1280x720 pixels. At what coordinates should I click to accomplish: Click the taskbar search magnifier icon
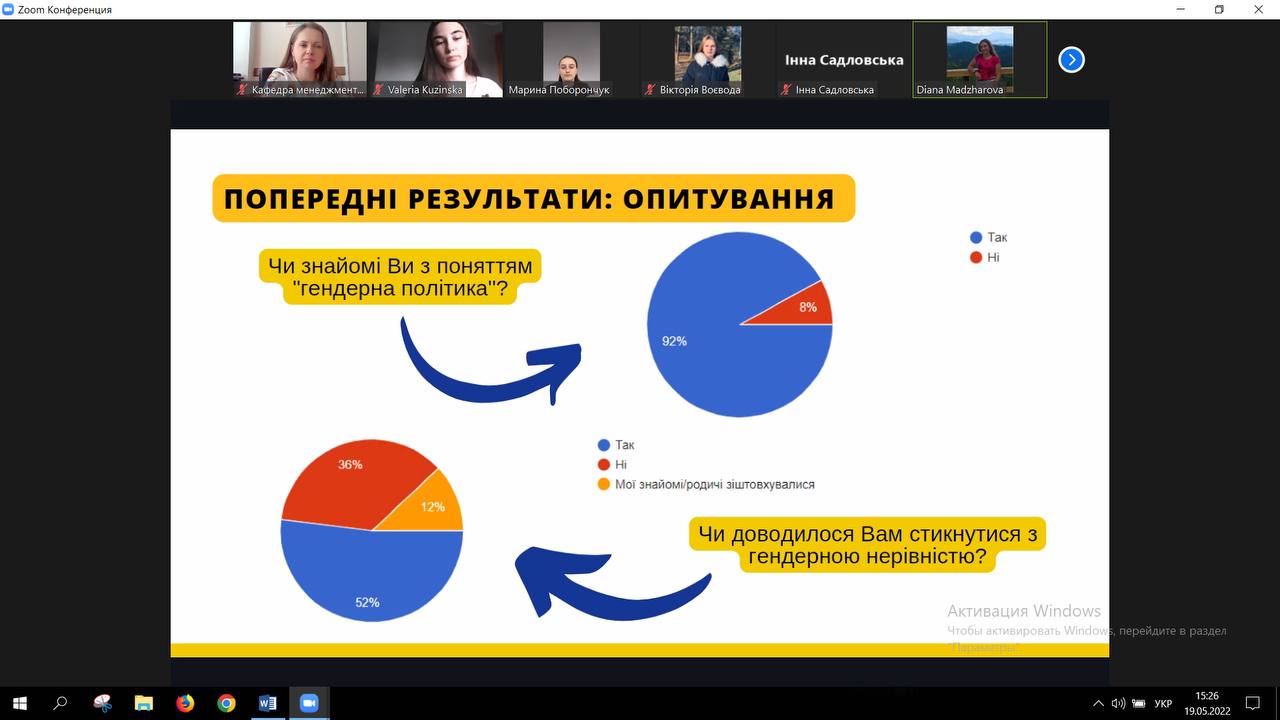pos(60,703)
